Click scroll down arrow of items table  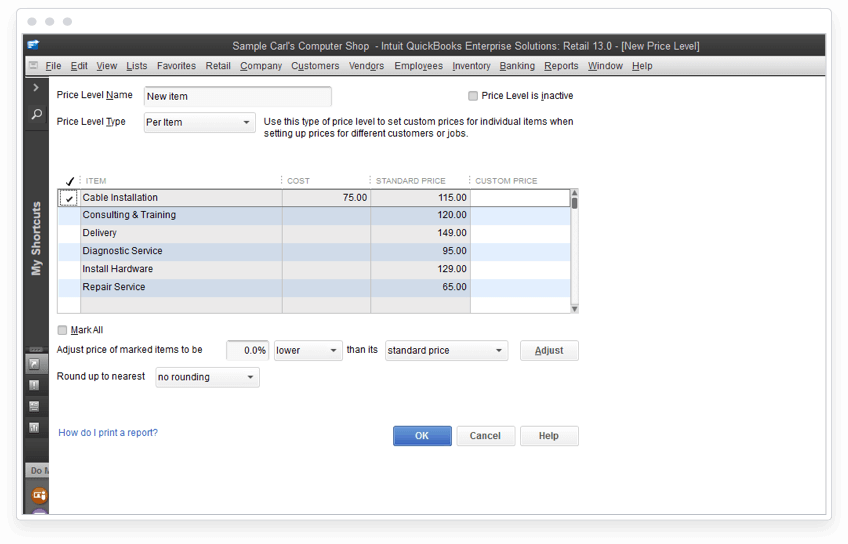[574, 309]
